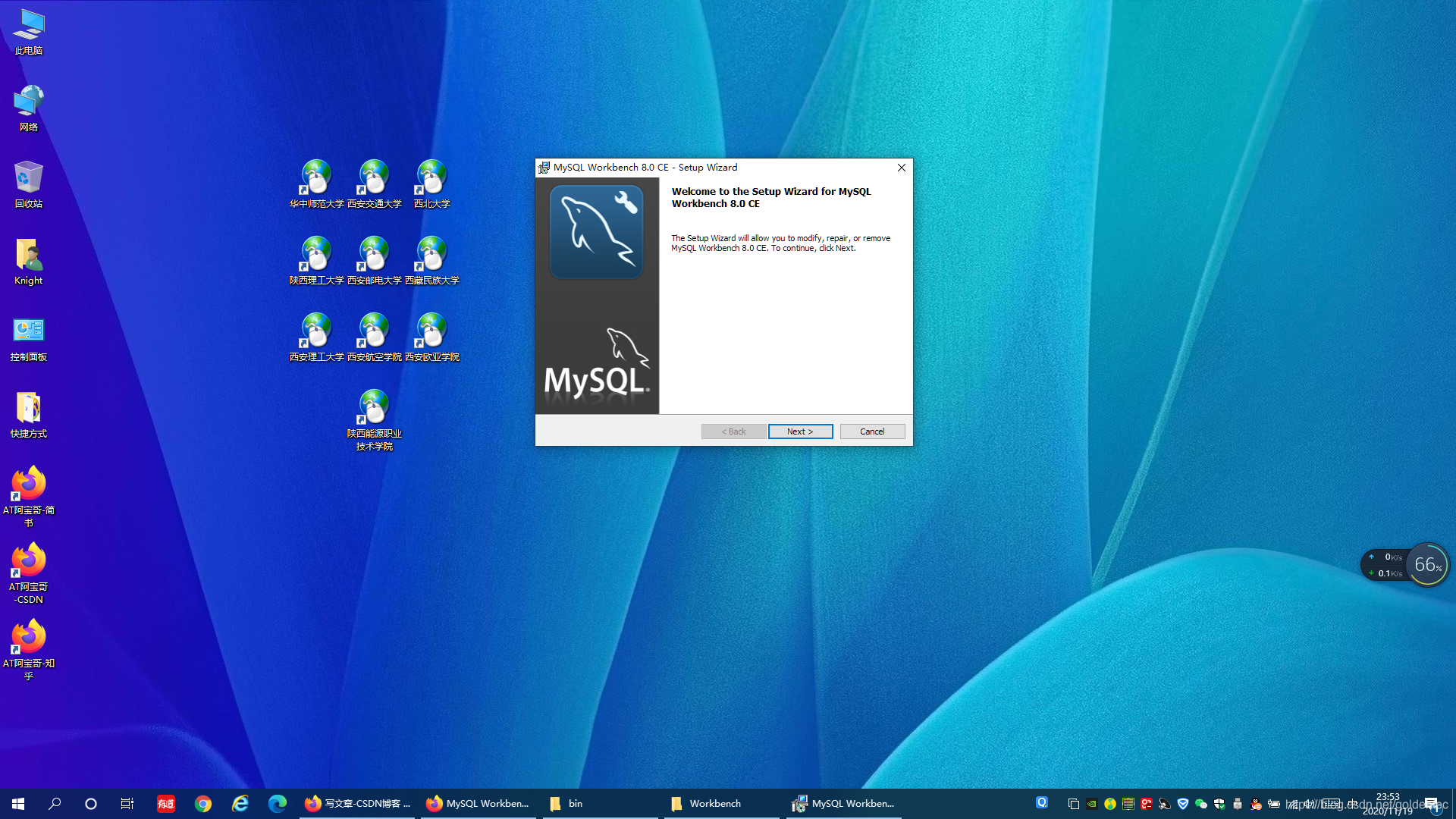This screenshot has height=819, width=1456.
Task: Launch Internet Explorer from taskbar
Action: click(x=240, y=804)
